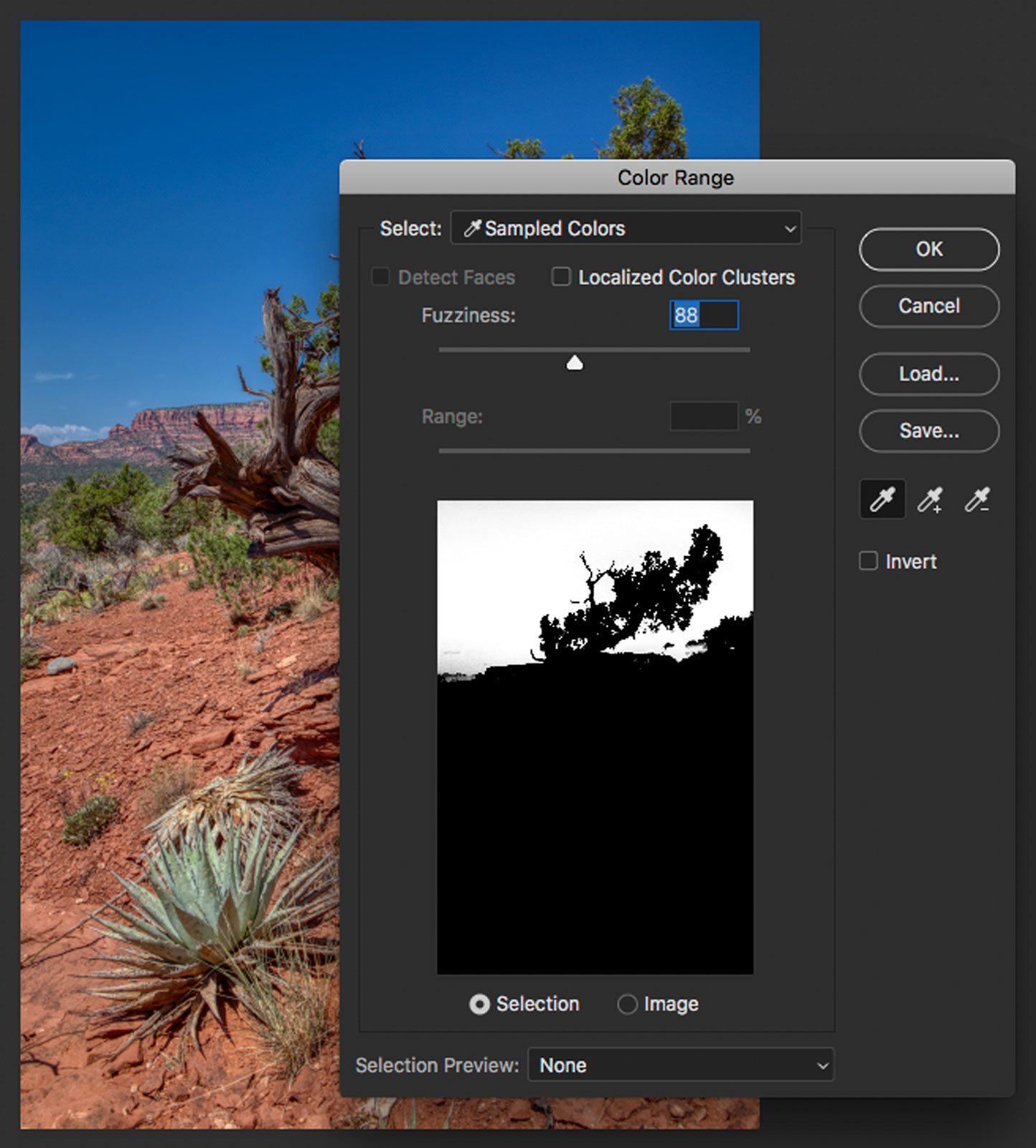Pick the Subtract from Sample eyedropper

(977, 499)
